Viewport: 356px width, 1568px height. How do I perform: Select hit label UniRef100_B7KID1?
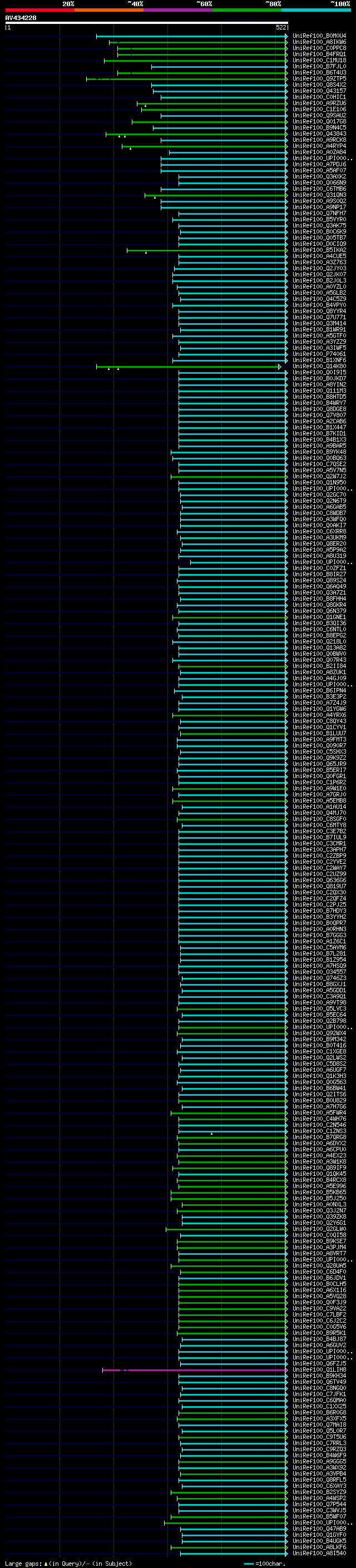click(319, 433)
